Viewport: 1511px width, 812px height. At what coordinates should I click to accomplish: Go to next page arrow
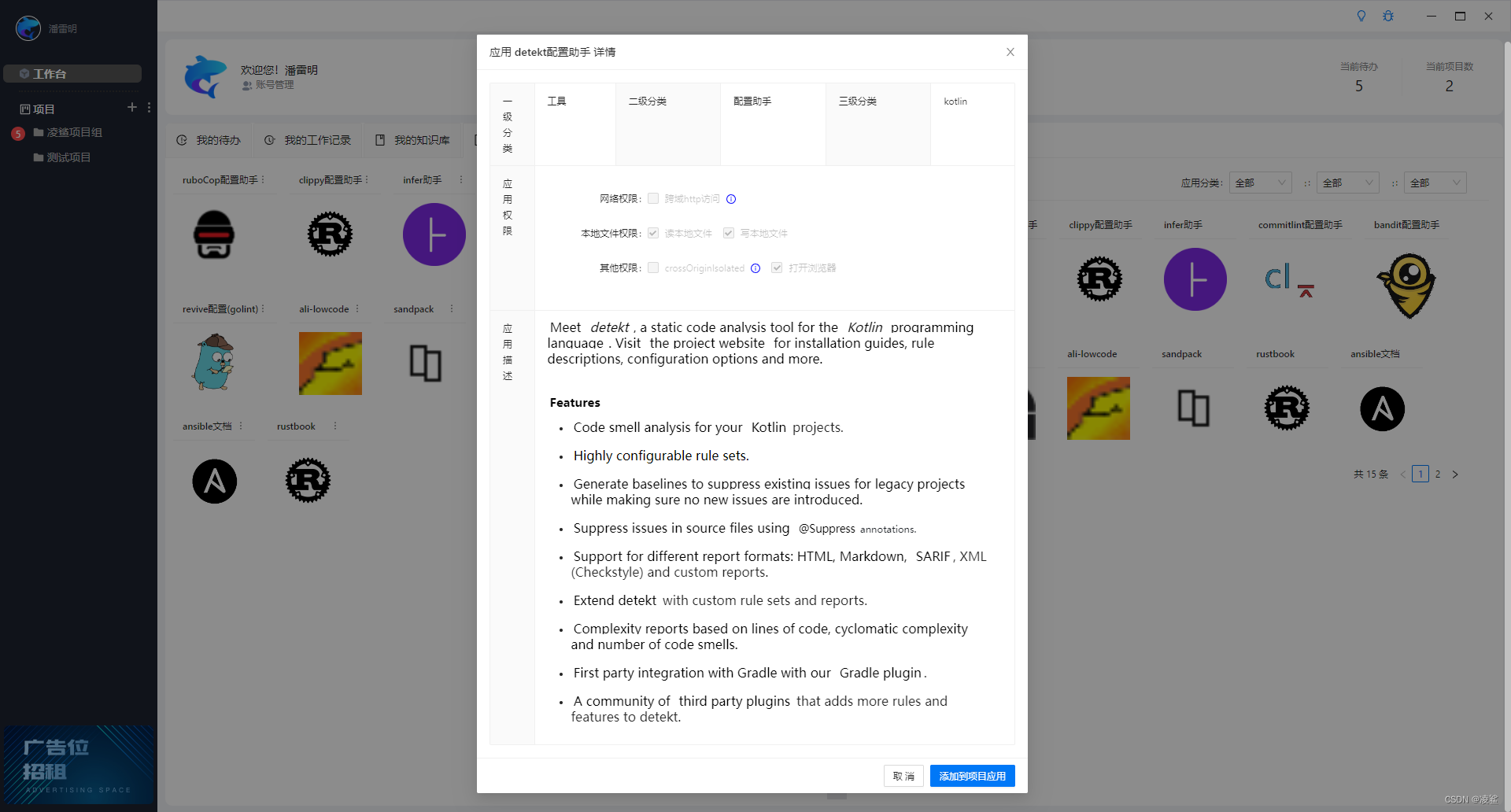click(x=1455, y=474)
